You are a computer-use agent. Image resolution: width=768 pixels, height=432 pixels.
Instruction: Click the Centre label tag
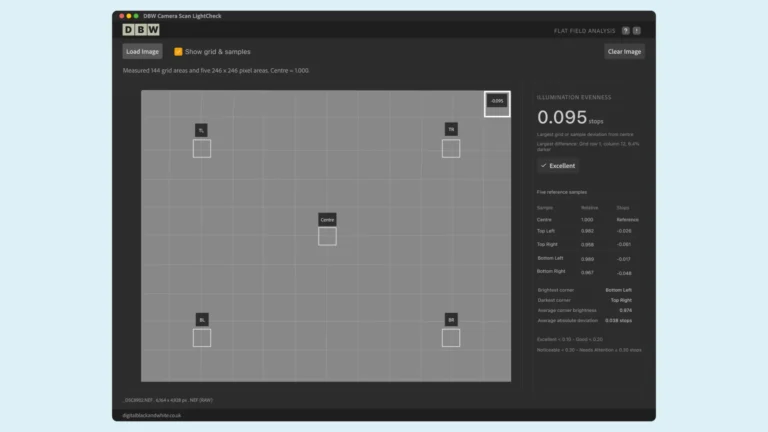pos(327,219)
